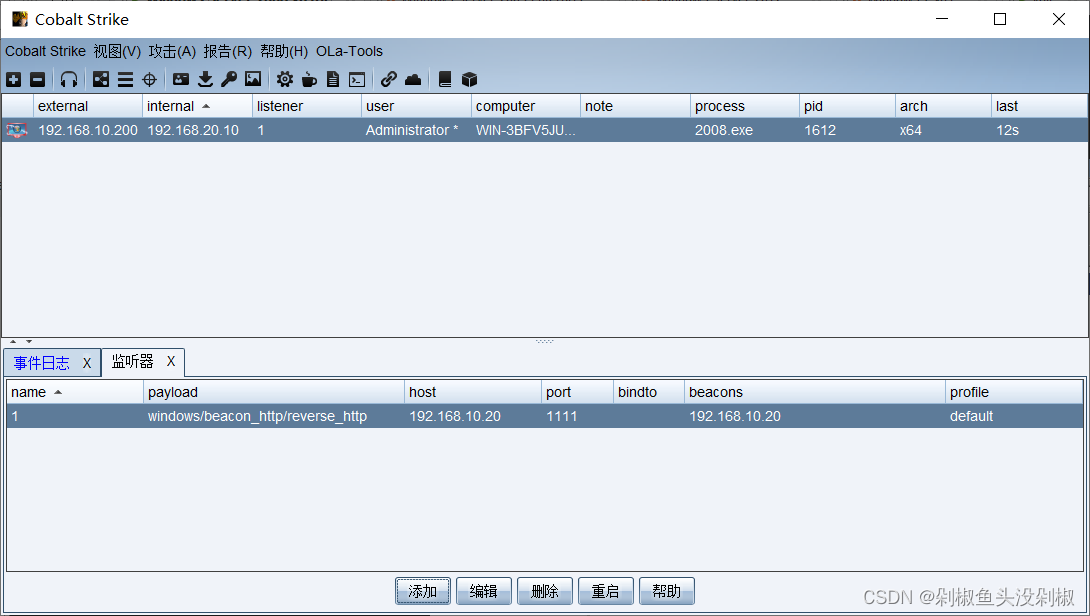Sort sessions by the note column

[x=635, y=106]
